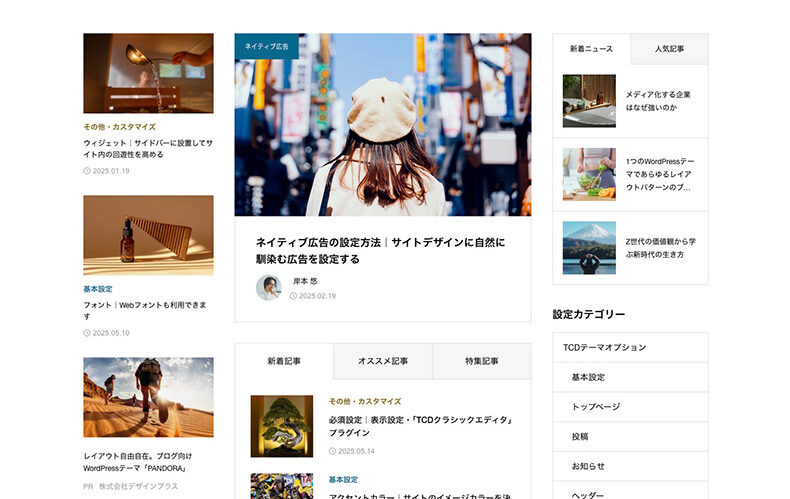The height and width of the screenshot is (499, 790).
Task: Open article ネイティブ広告の設定方法 headline
Action: [x=380, y=251]
